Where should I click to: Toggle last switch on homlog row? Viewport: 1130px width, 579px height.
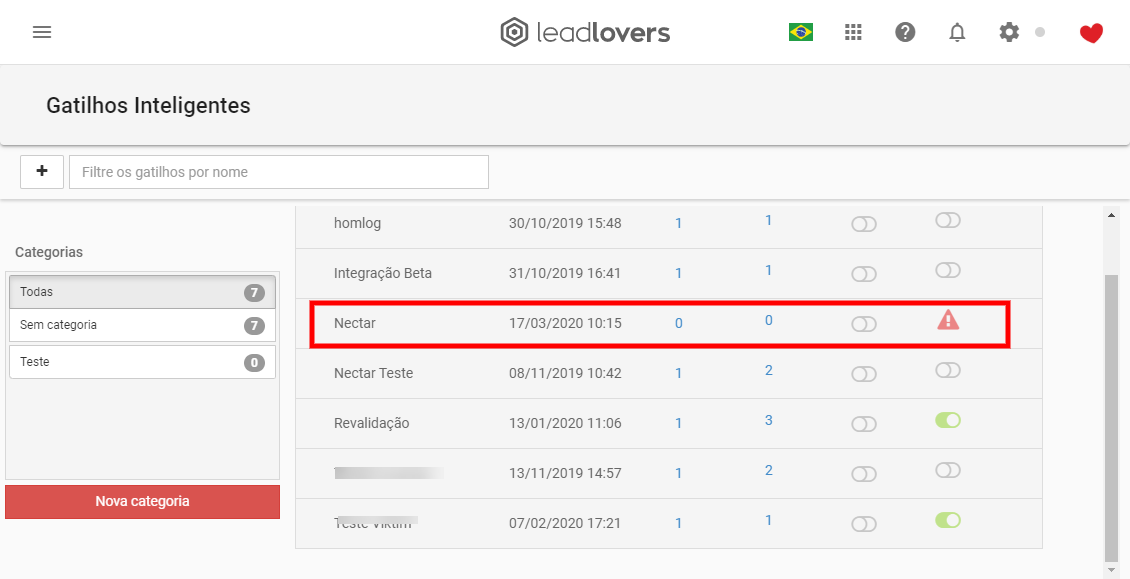pyautogui.click(x=948, y=221)
